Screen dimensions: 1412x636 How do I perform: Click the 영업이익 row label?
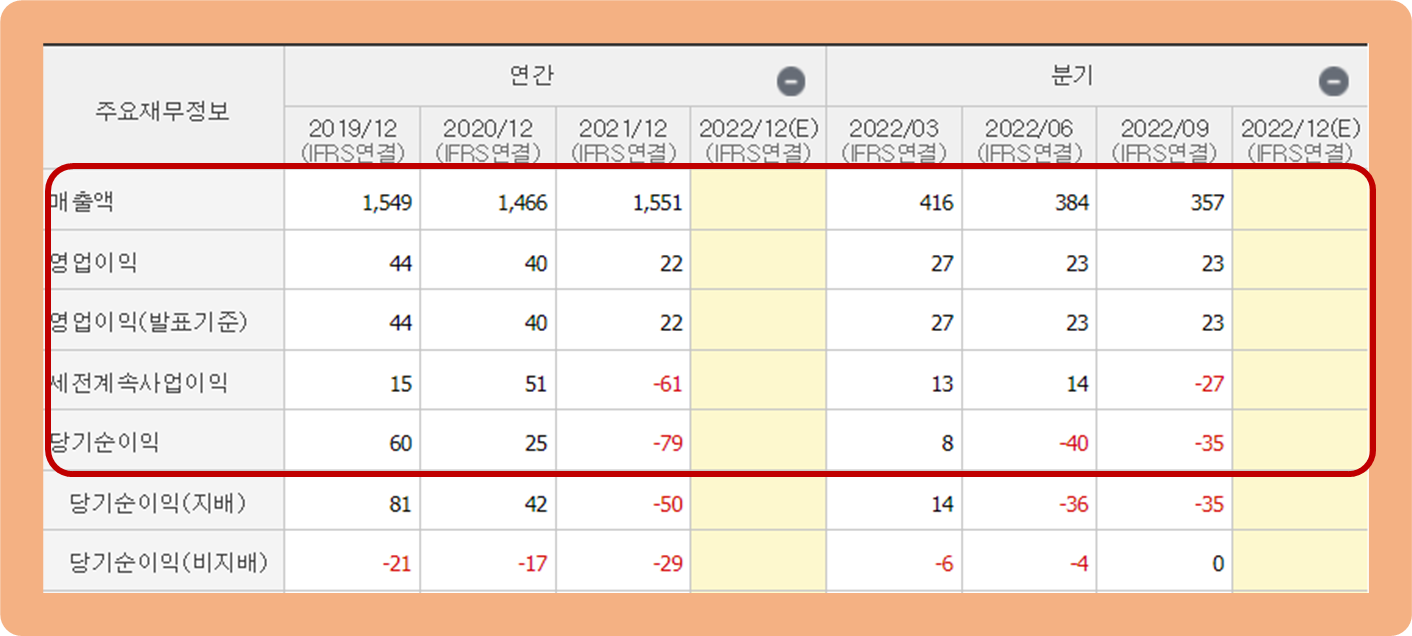93,263
